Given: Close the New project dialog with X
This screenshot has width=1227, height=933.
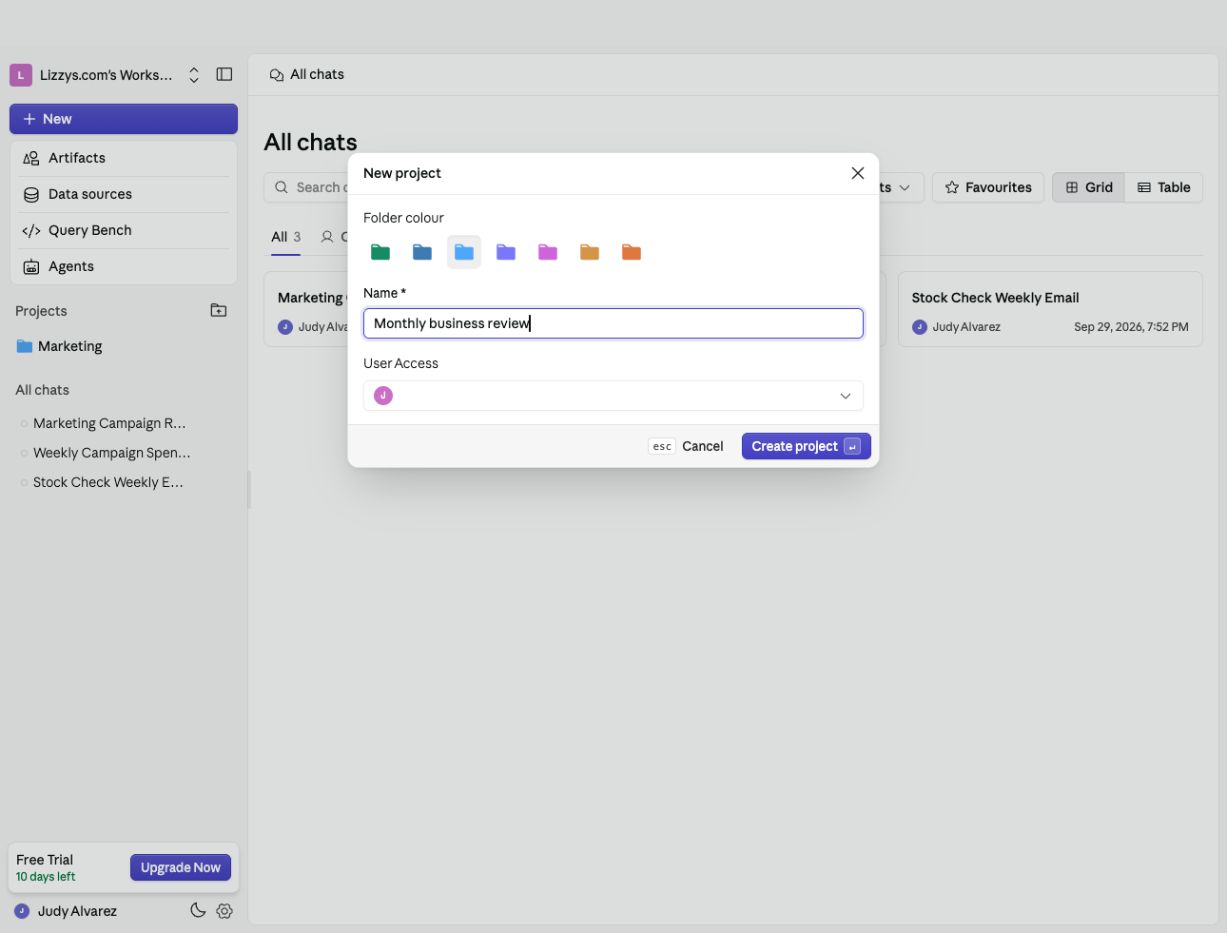Looking at the screenshot, I should coord(857,173).
